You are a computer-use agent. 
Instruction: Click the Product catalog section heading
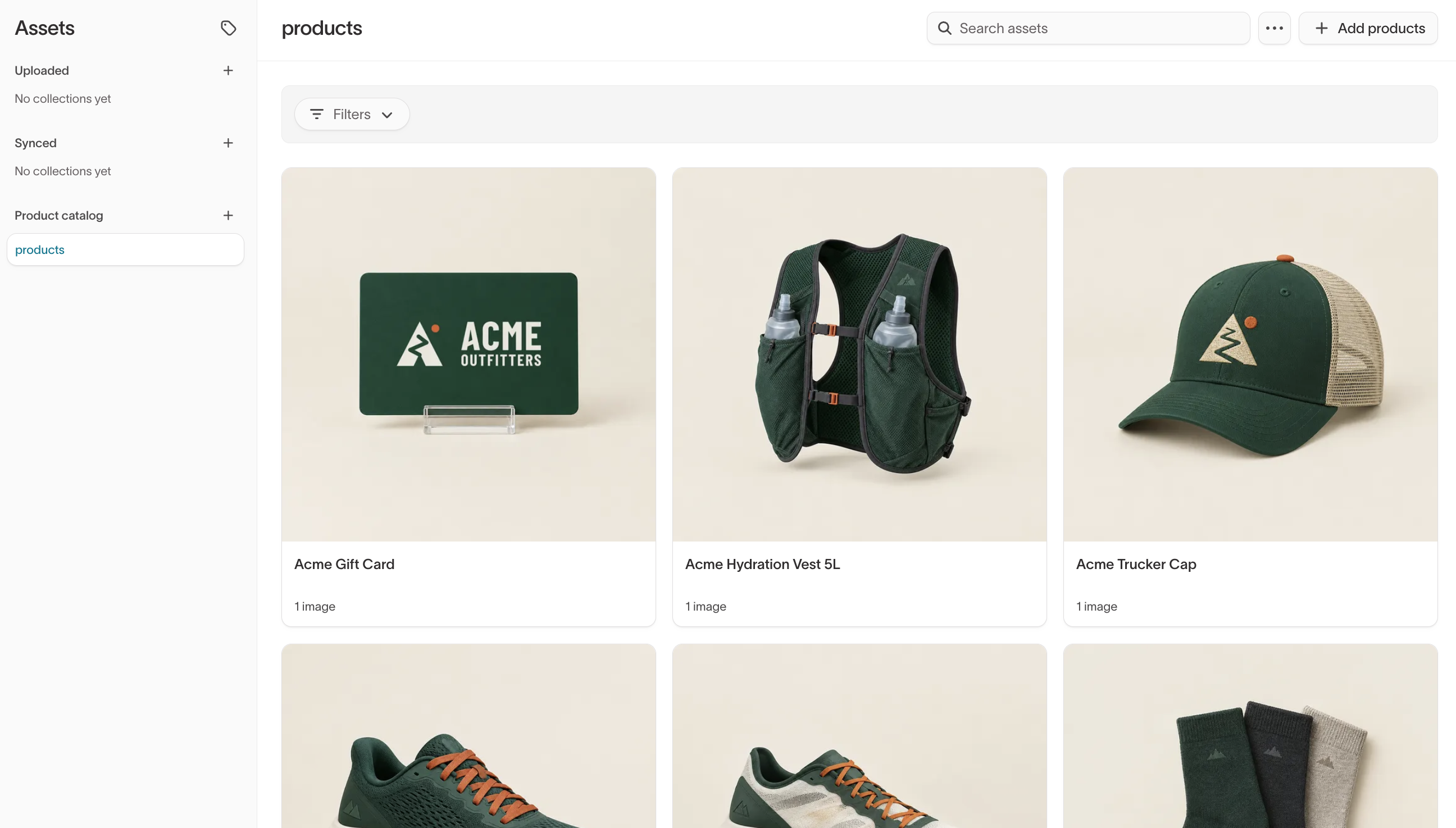pos(58,216)
